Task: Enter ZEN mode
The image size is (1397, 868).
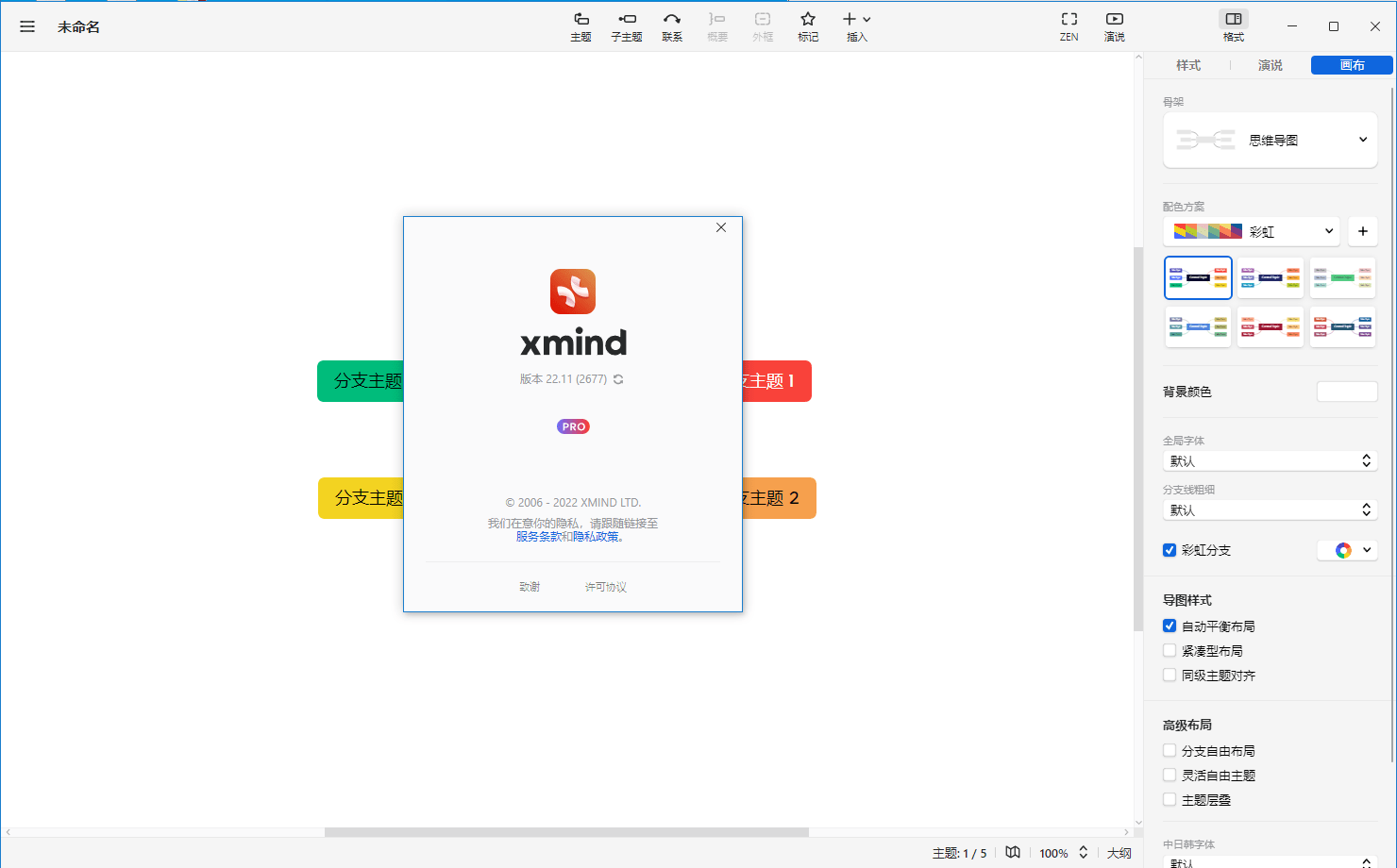Action: click(x=1069, y=25)
